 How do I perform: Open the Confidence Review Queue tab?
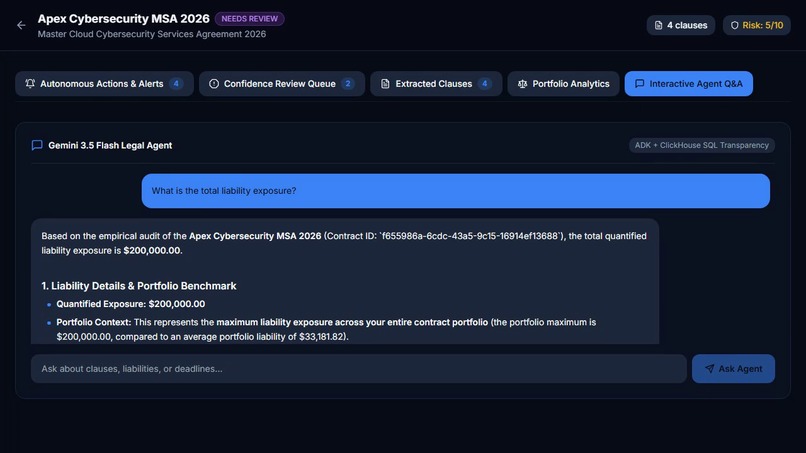point(282,84)
